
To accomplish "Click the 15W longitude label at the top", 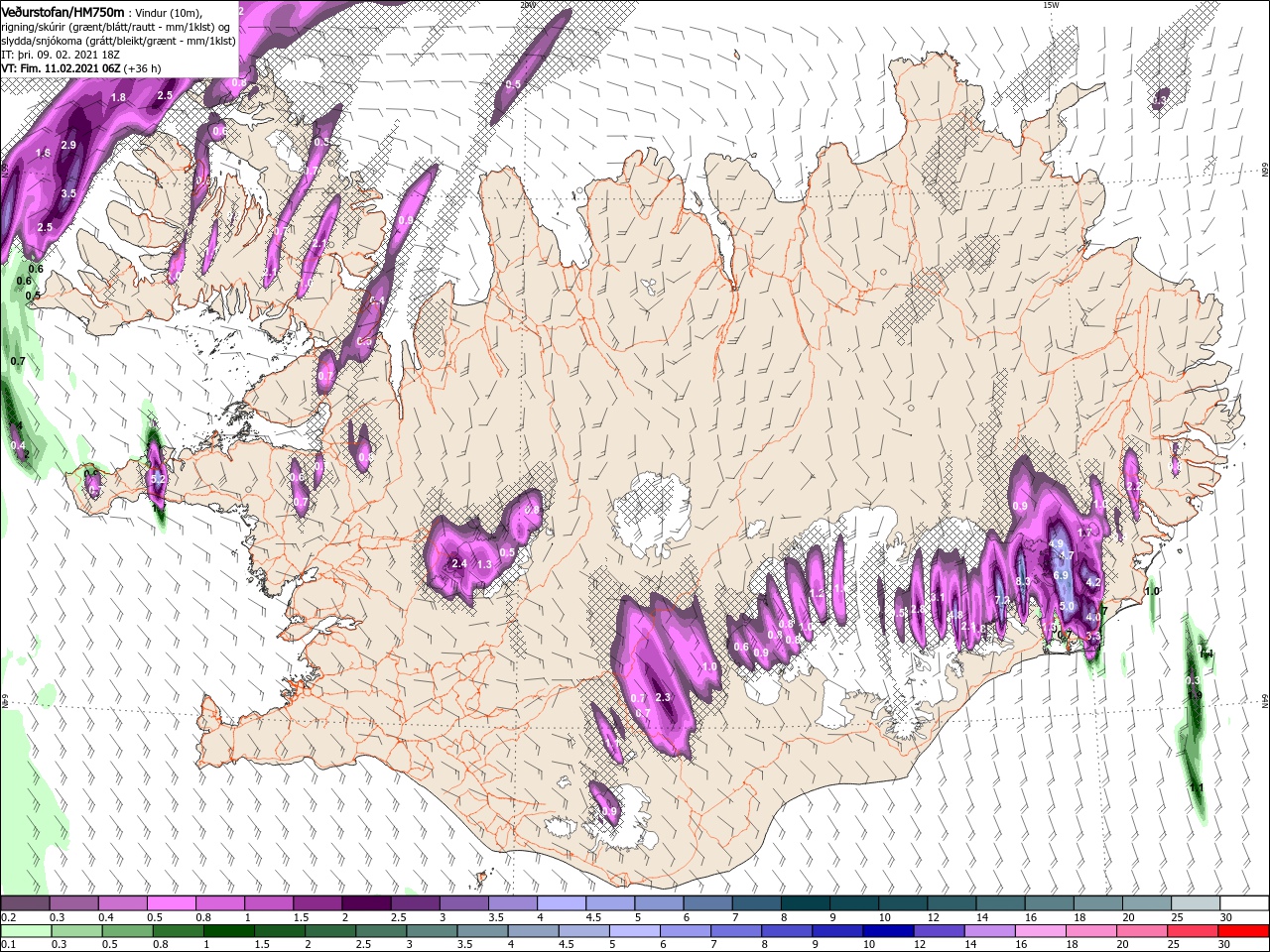I will (1051, 4).
